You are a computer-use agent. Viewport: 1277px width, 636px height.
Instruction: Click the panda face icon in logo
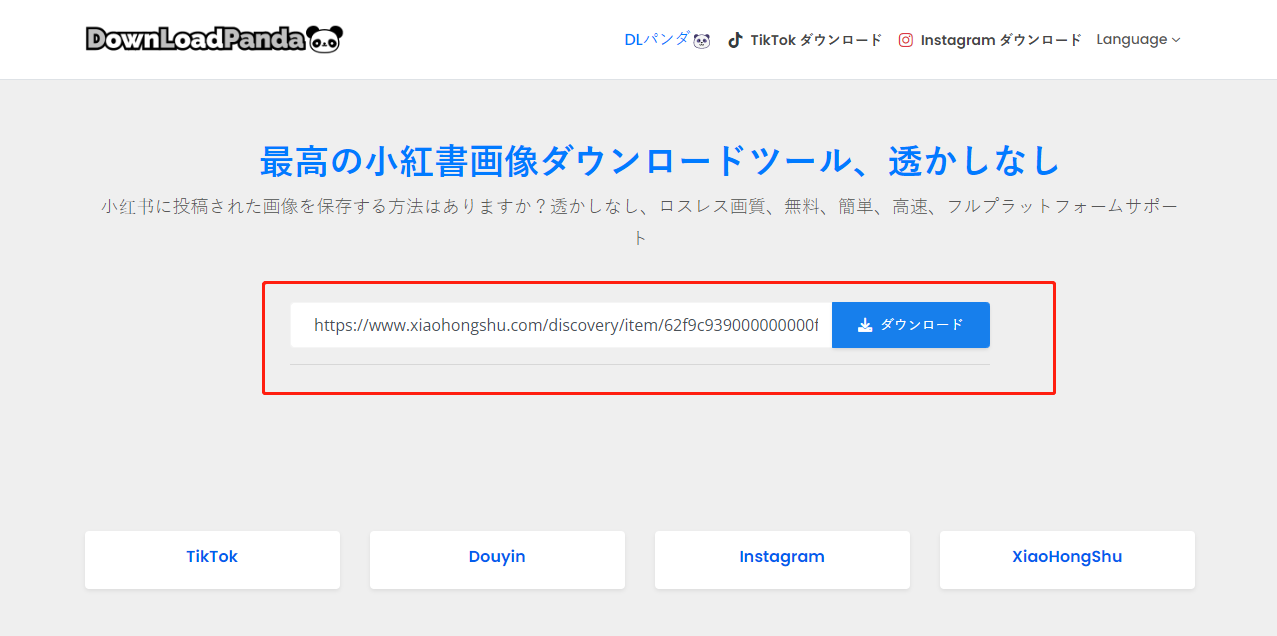pyautogui.click(x=325, y=39)
